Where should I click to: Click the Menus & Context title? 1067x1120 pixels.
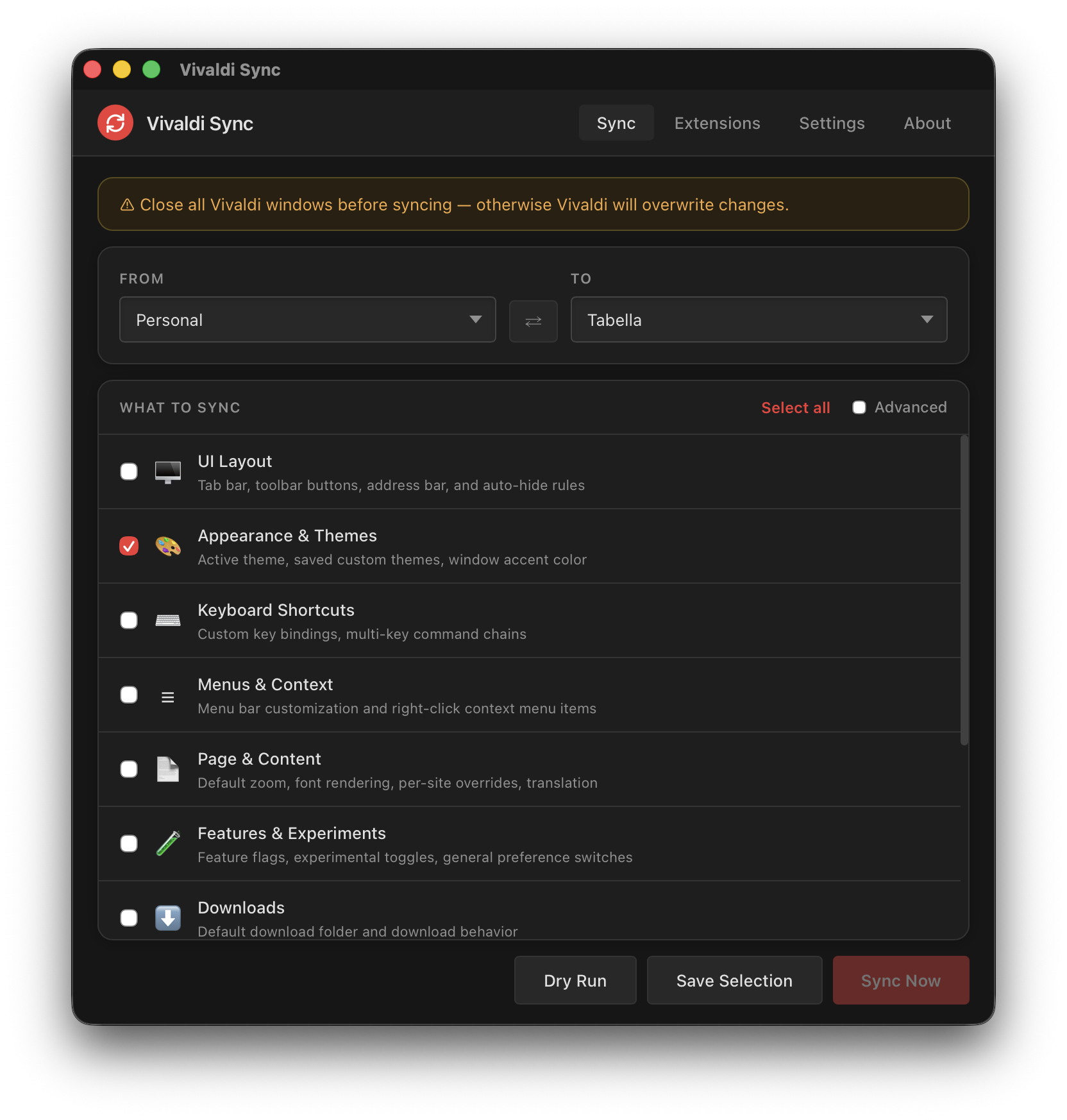265,684
